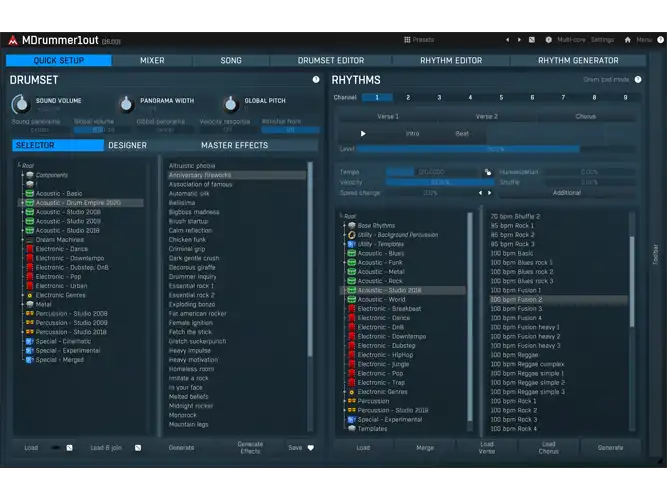Click the Acoustic - Basic drum icon
Image resolution: width=667 pixels, height=500 pixels.
30,193
